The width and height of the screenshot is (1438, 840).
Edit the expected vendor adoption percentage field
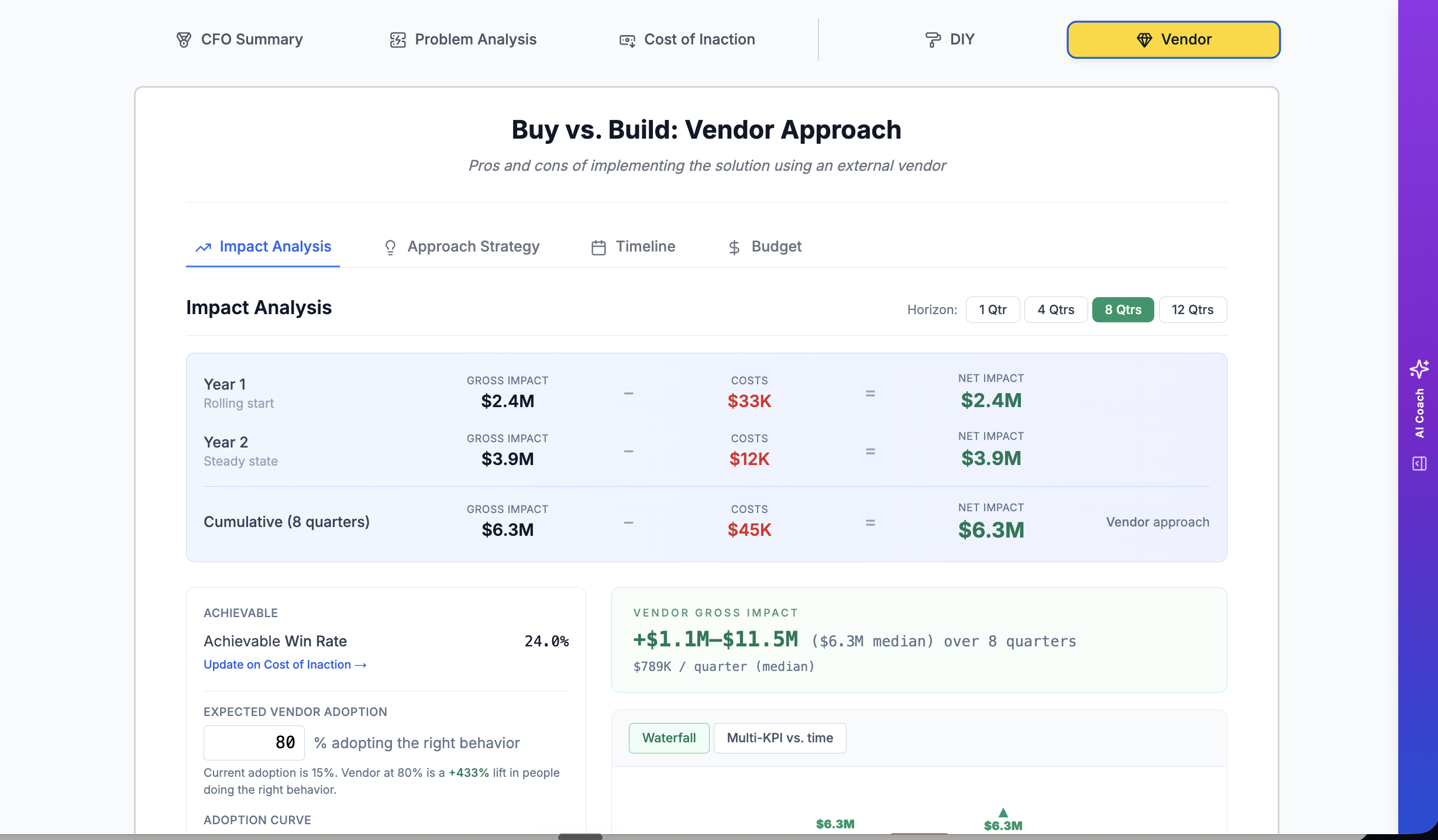(254, 742)
